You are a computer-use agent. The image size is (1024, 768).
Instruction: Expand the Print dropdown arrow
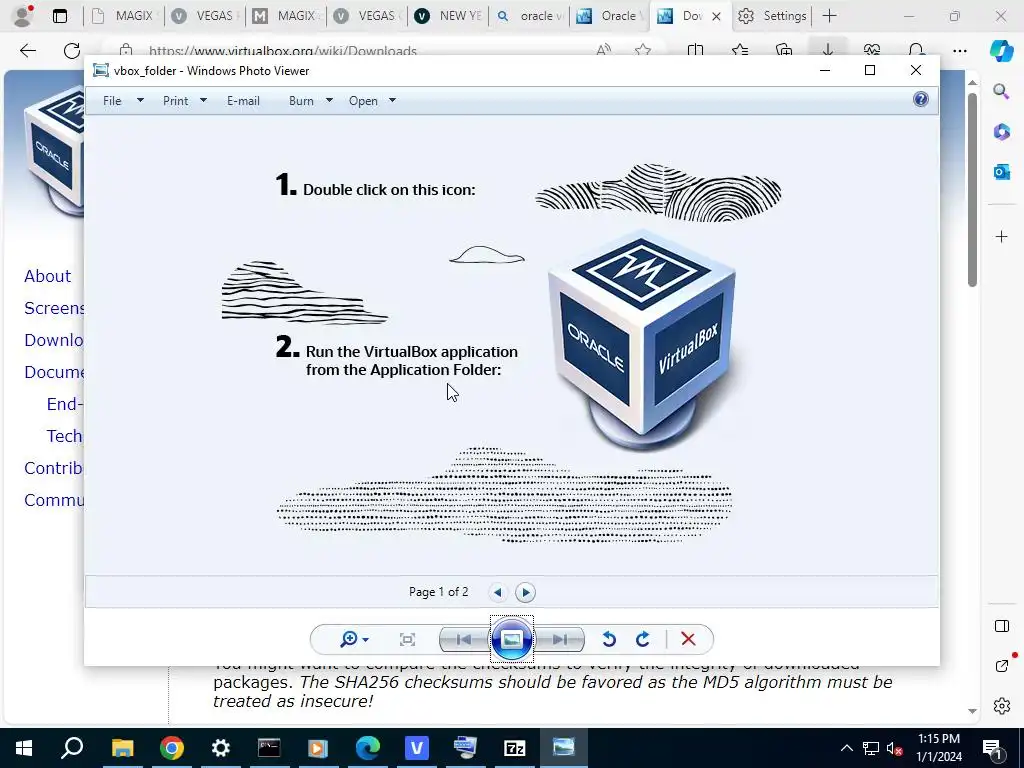(x=203, y=101)
